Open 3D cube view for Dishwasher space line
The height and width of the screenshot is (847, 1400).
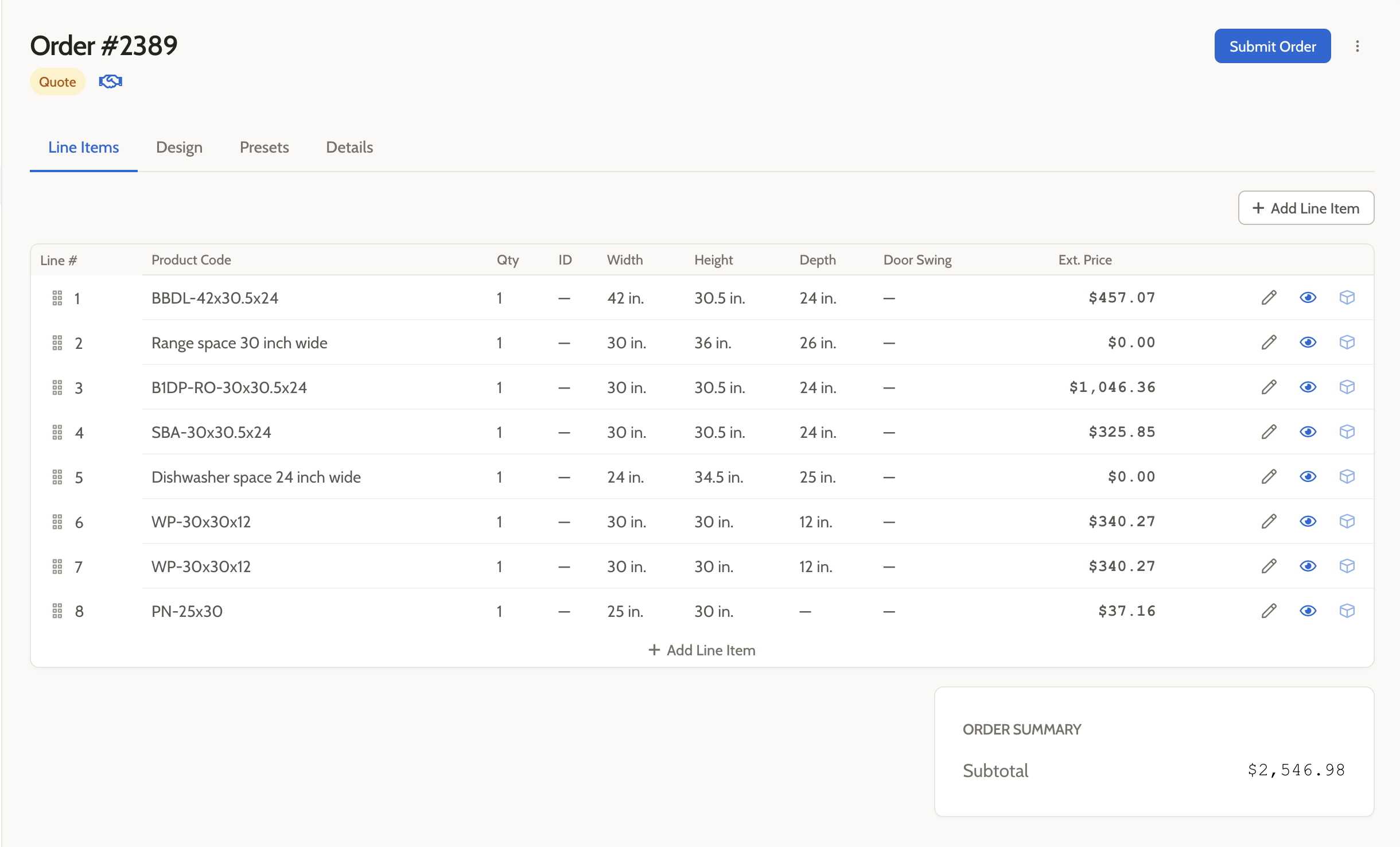[1347, 476]
